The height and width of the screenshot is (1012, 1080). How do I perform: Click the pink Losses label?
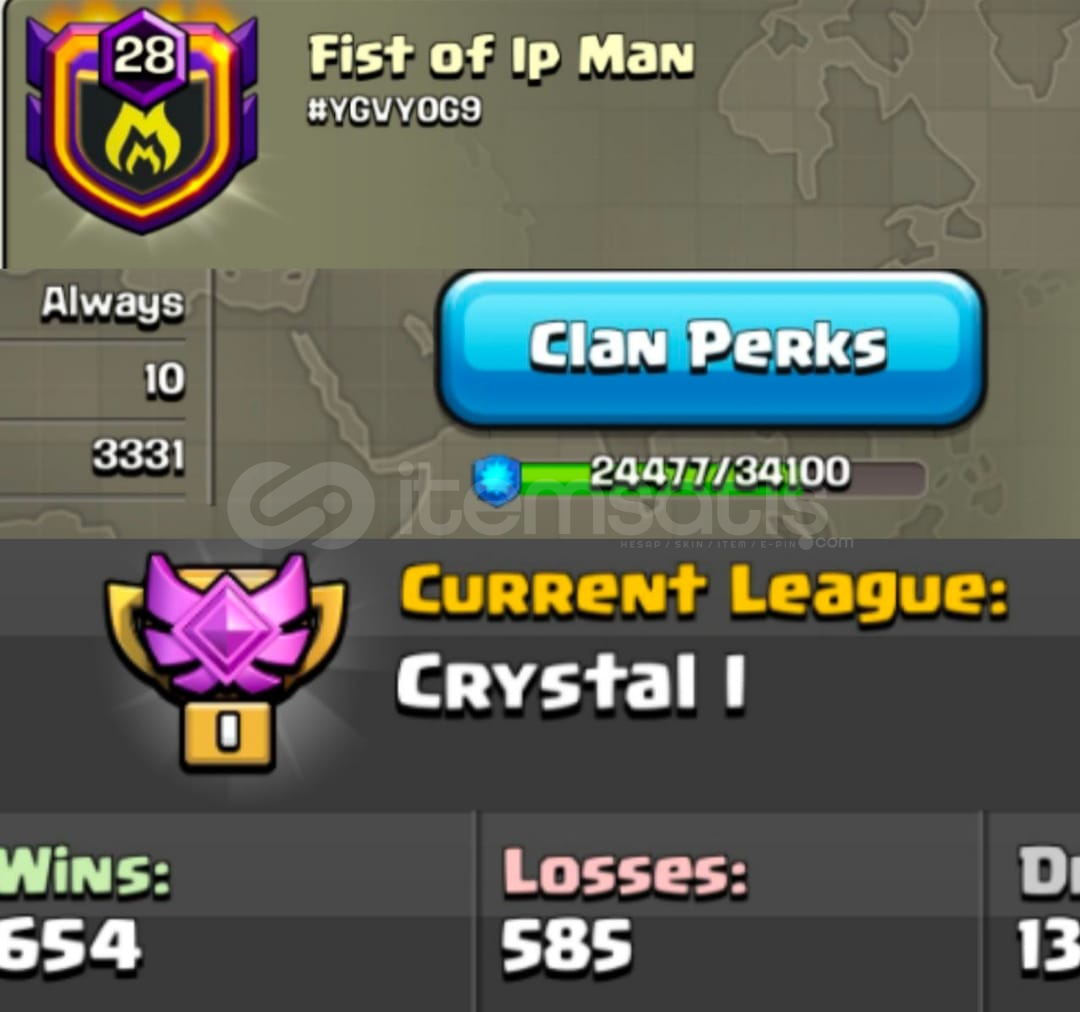coord(625,872)
